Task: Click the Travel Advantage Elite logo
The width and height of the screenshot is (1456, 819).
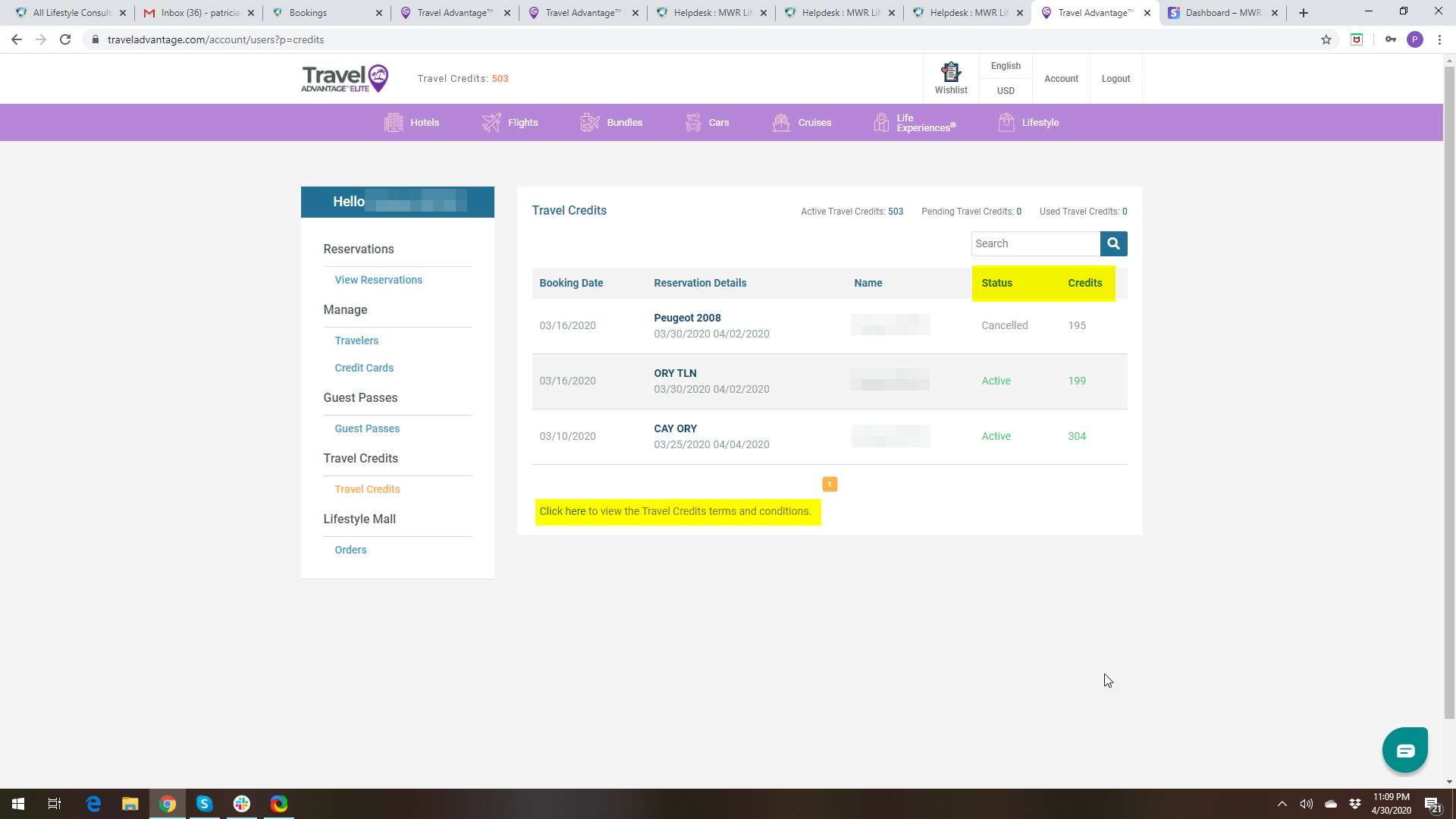Action: tap(345, 78)
